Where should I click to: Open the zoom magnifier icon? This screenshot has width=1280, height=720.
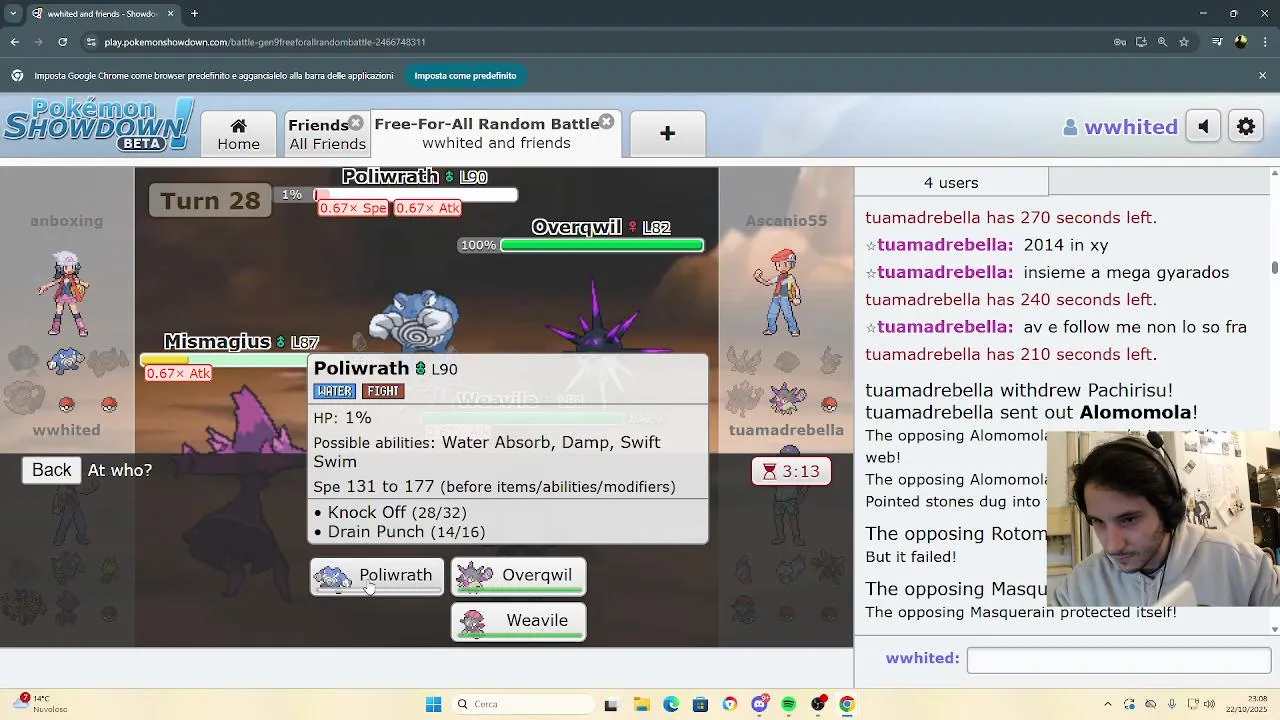[1162, 42]
